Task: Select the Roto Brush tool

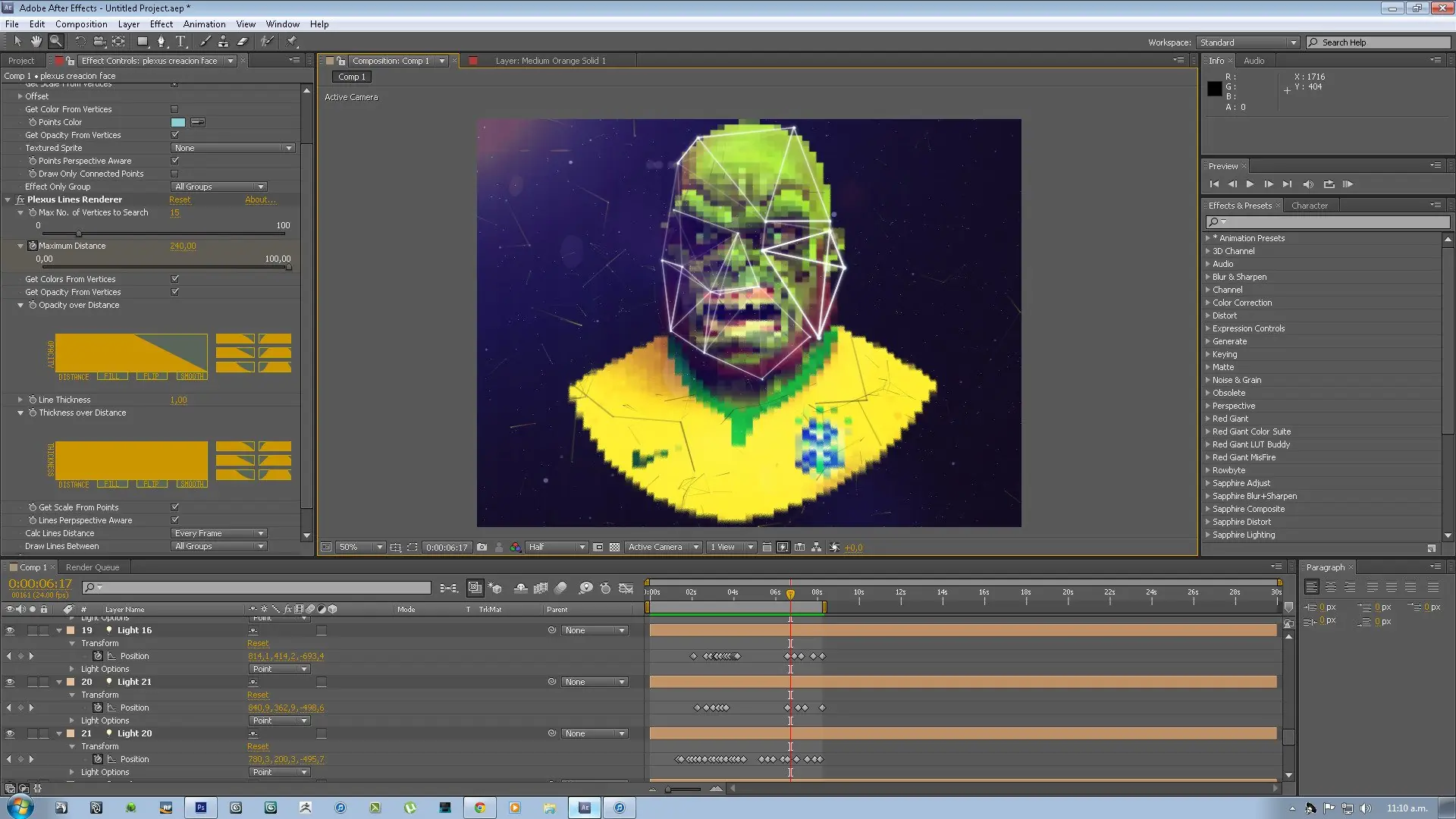Action: (x=267, y=42)
